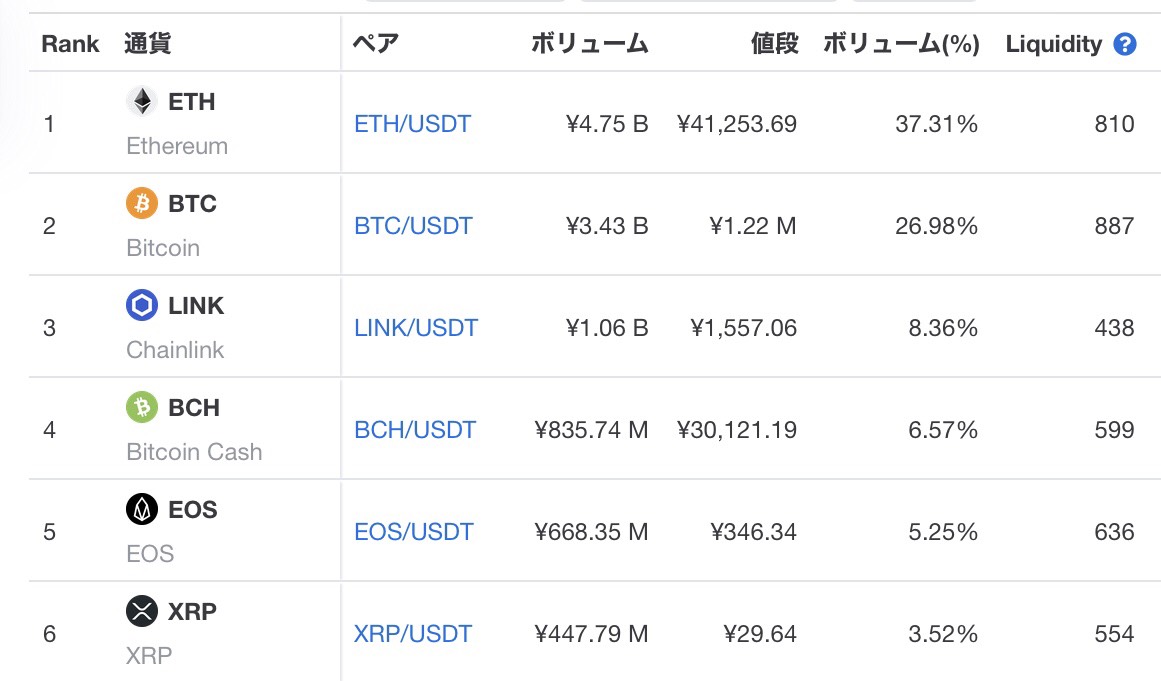1161x681 pixels.
Task: Open the BCH/USDT pair link
Action: (415, 430)
